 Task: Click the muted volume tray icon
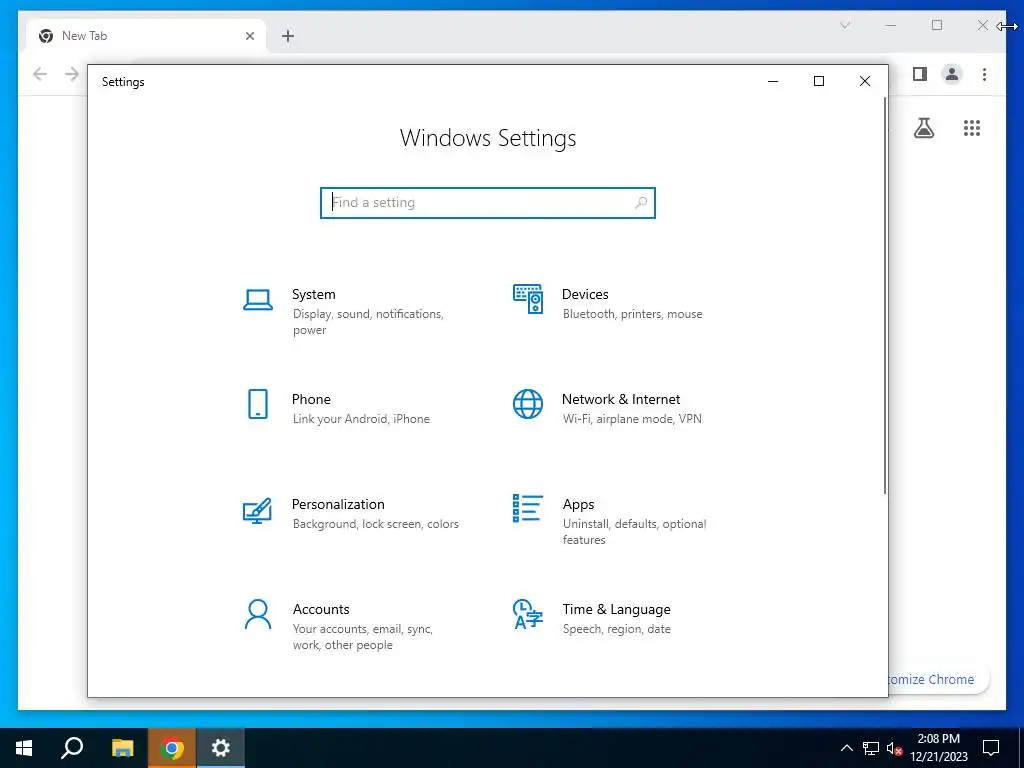(894, 748)
